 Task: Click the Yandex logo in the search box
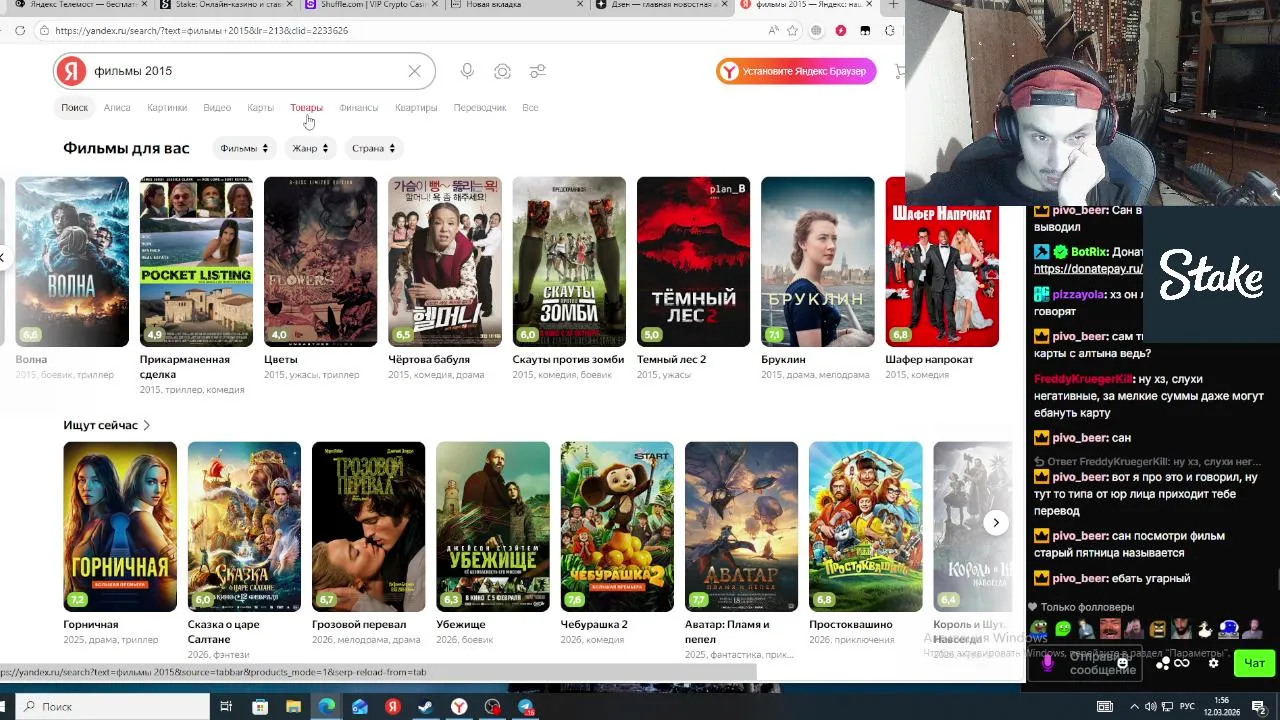tap(70, 71)
